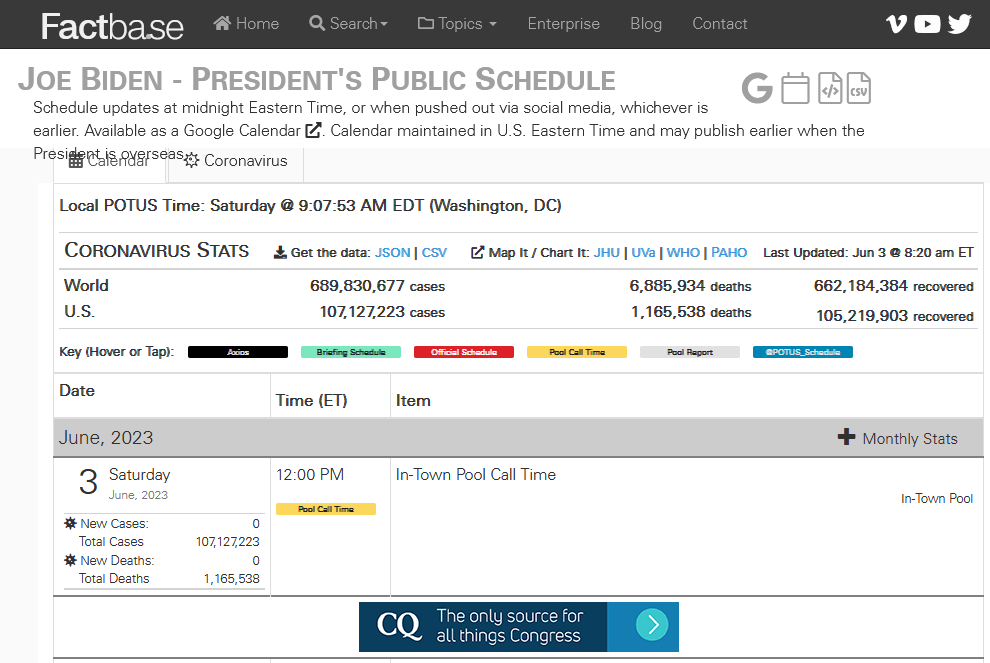Open the CQ Congress advertisement banner
This screenshot has width=990, height=663.
pyautogui.click(x=518, y=626)
